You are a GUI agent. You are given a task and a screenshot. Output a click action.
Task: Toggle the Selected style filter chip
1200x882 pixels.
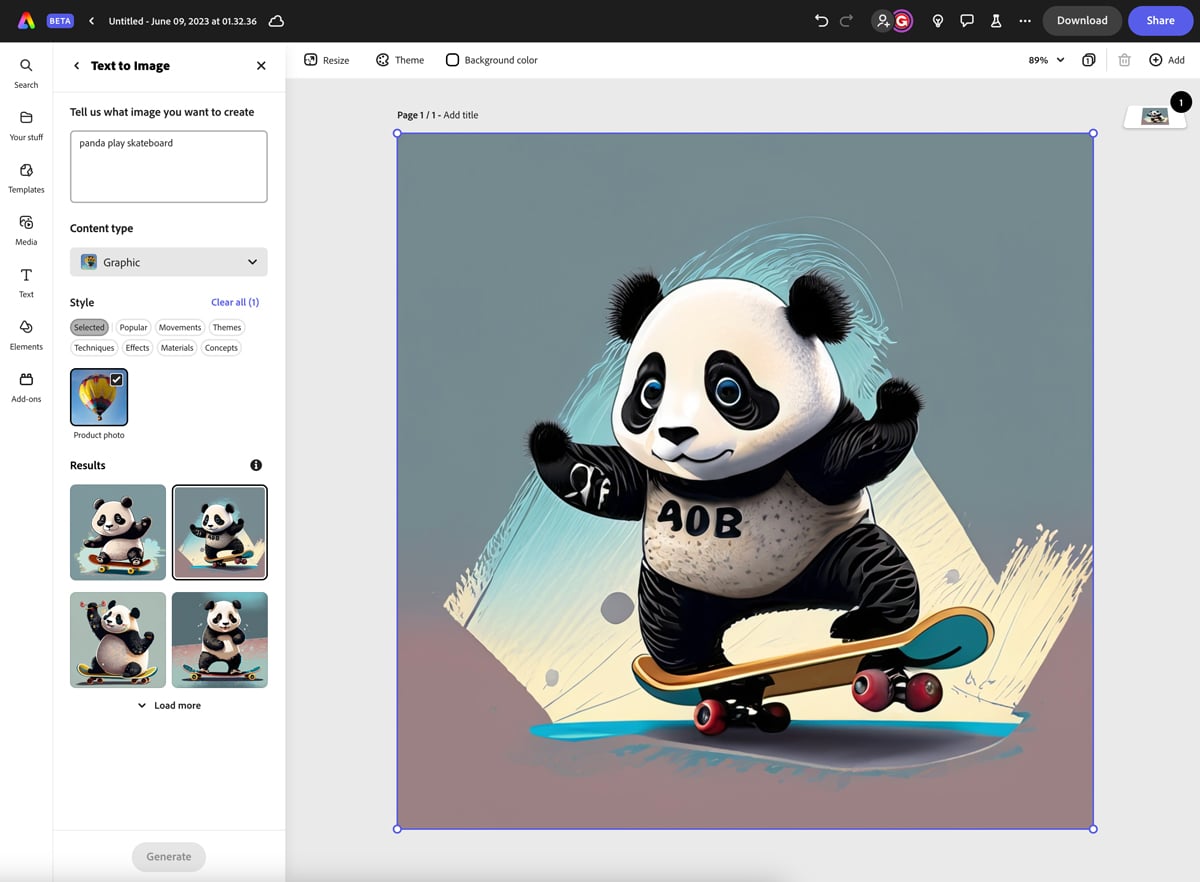[x=89, y=327]
